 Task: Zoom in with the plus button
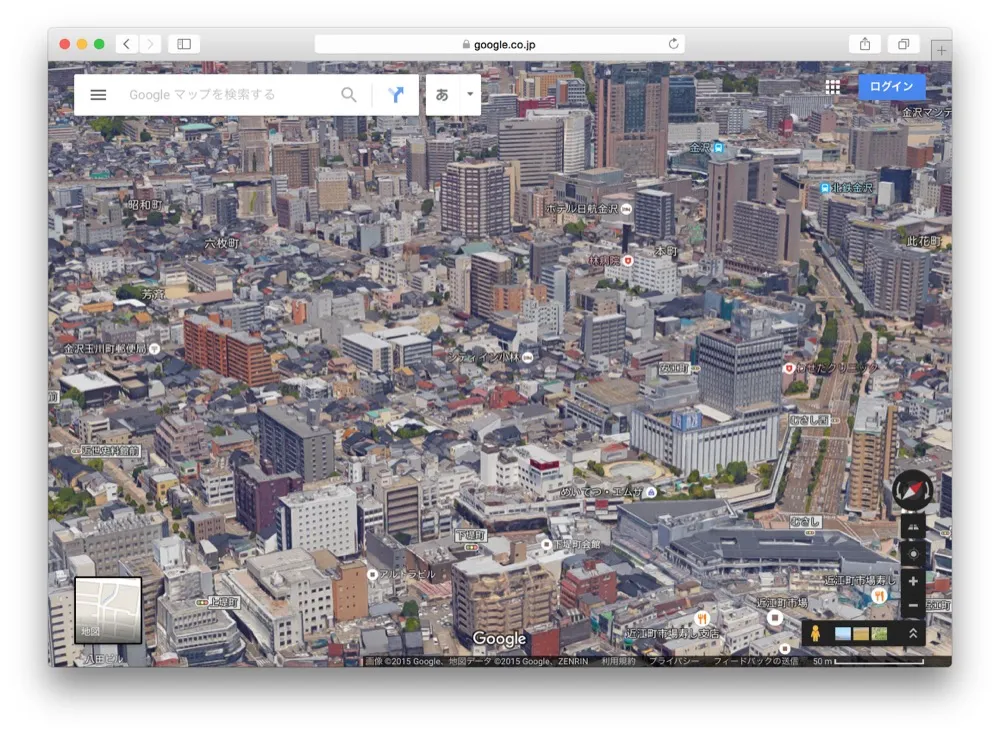pyautogui.click(x=912, y=581)
